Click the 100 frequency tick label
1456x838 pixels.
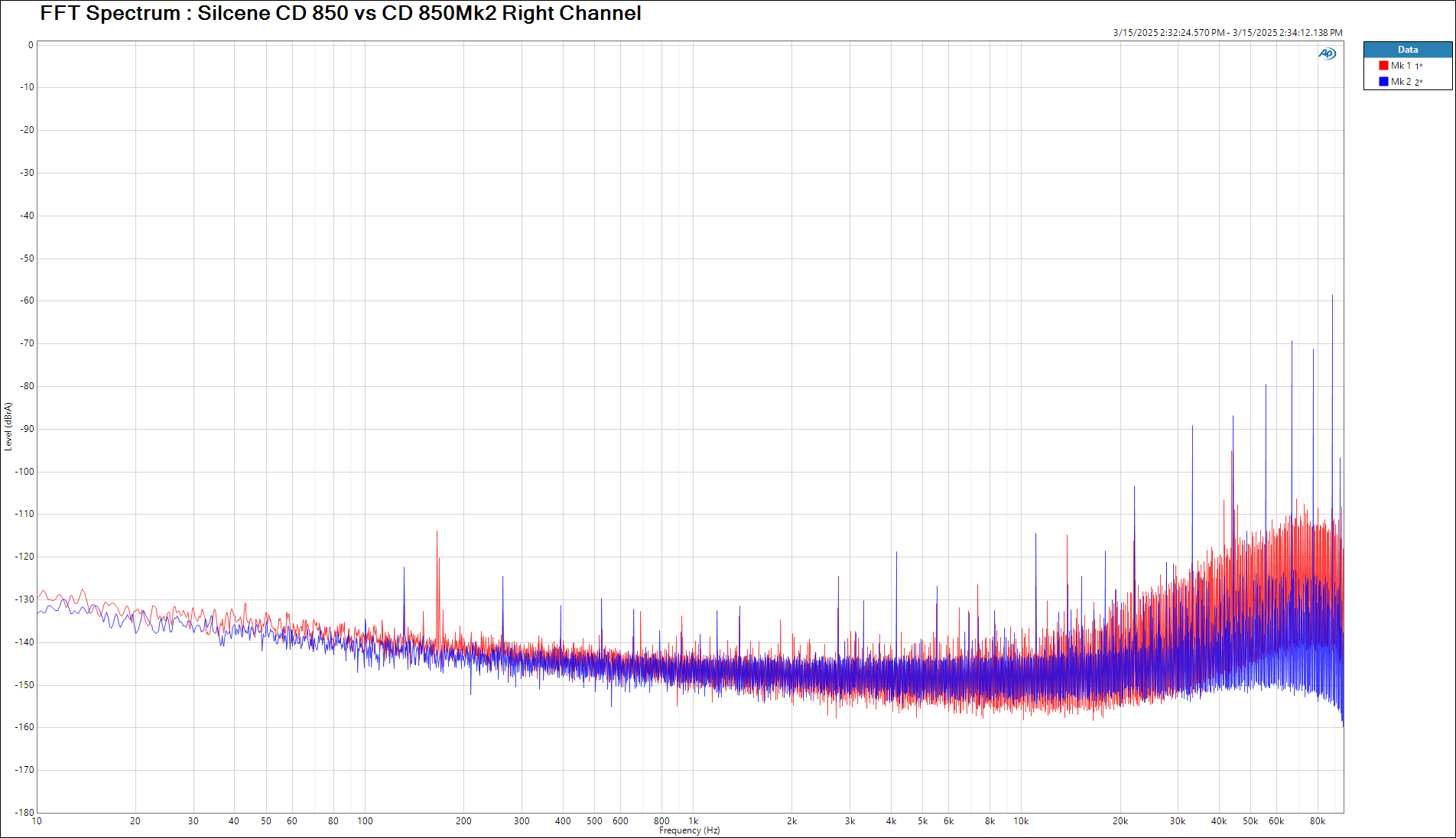[366, 821]
